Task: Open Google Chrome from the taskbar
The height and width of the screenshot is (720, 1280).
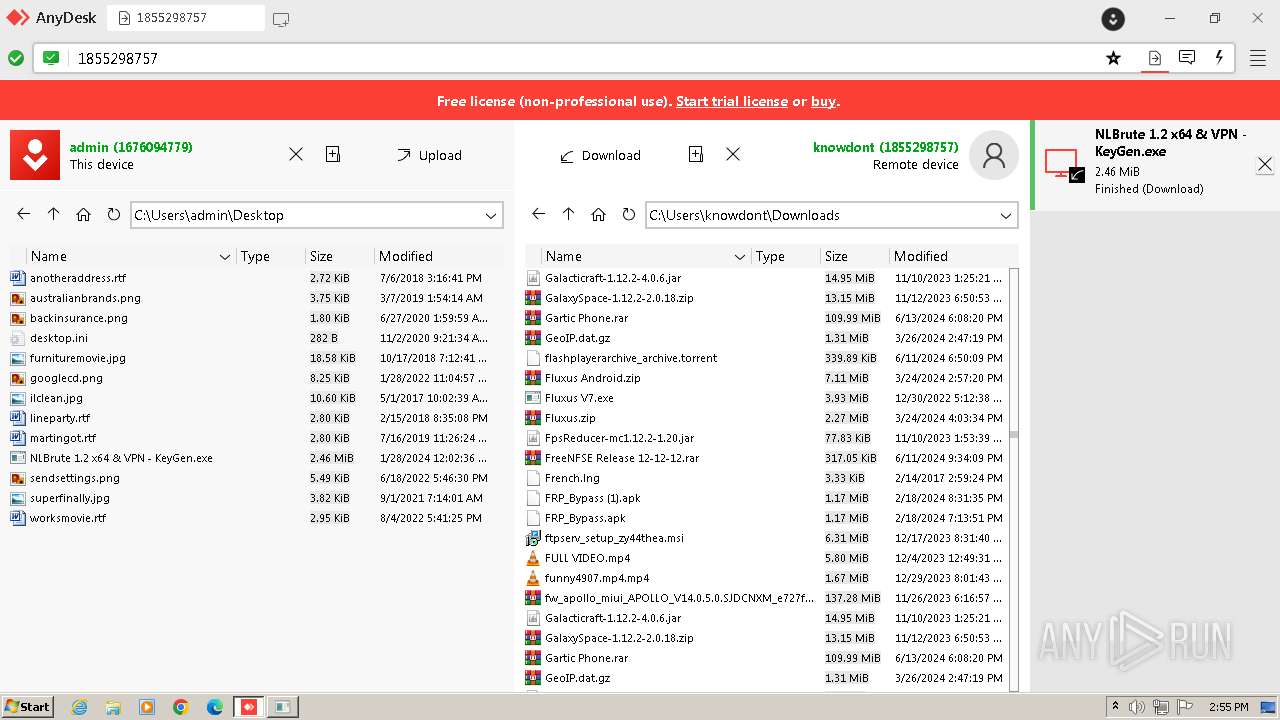Action: 181,707
